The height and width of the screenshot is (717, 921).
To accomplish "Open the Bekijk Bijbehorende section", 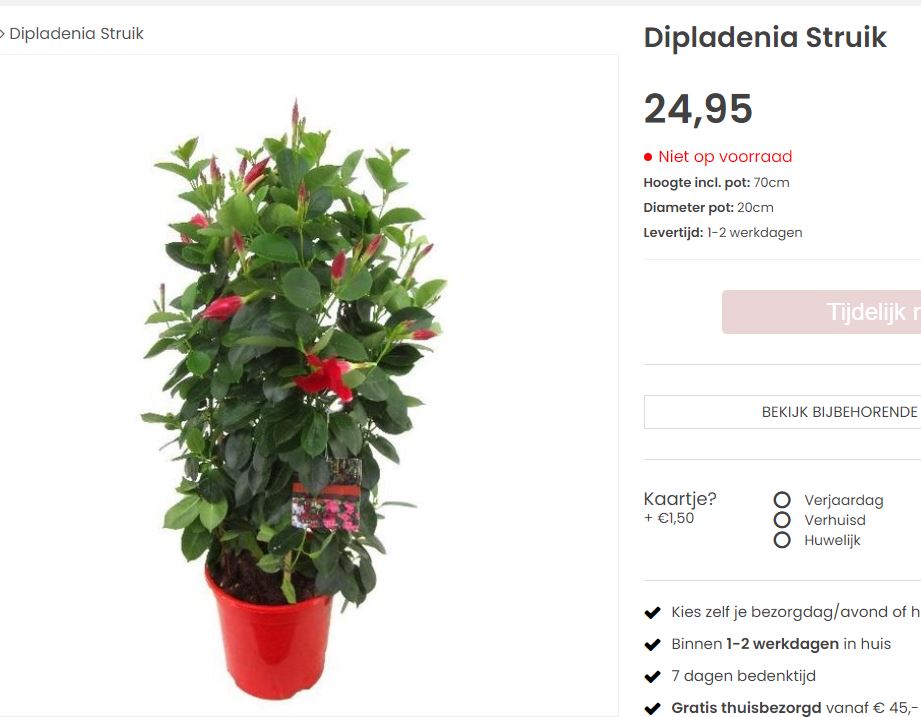I will tap(782, 412).
